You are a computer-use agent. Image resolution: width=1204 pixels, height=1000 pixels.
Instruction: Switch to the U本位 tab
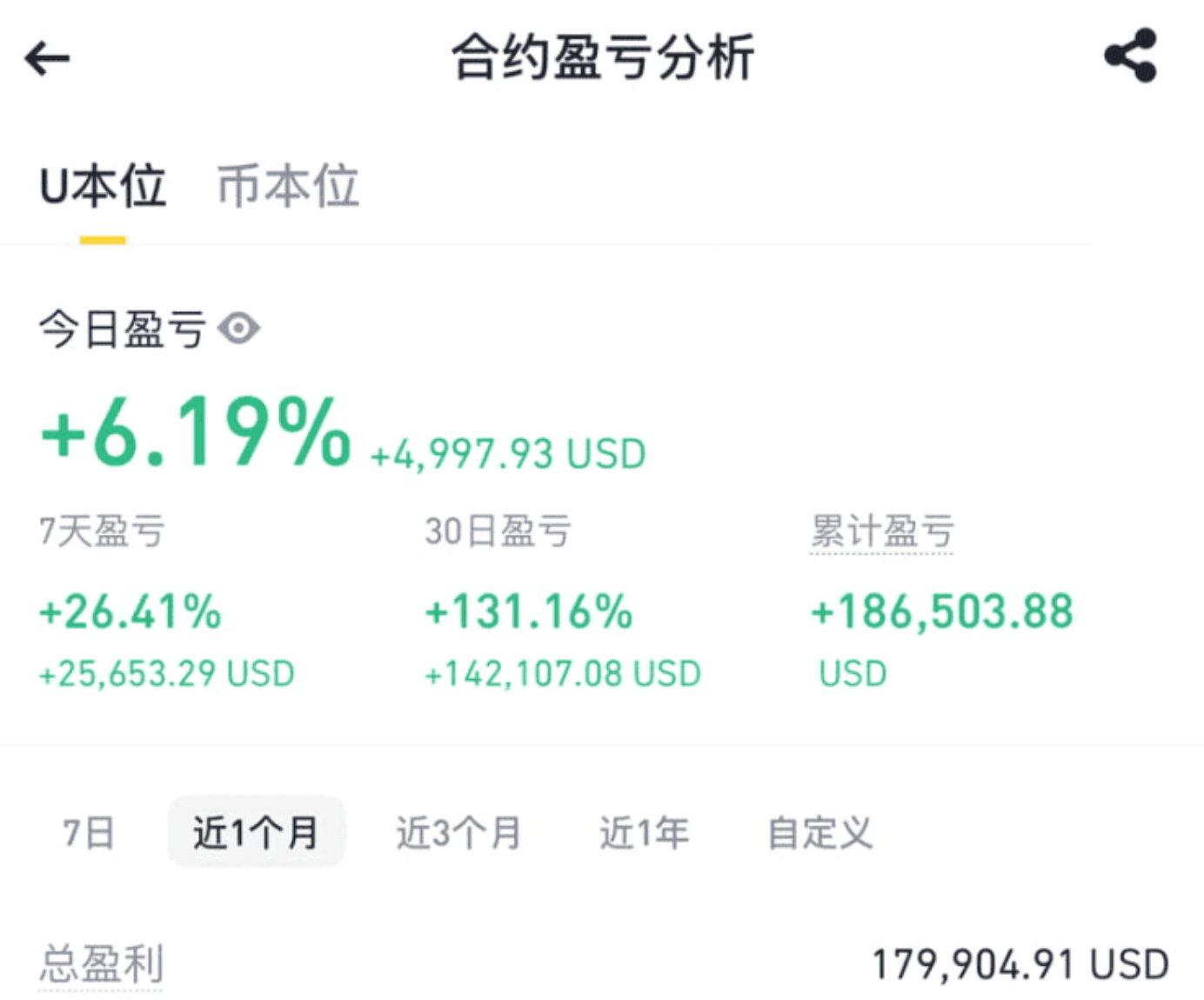(103, 187)
